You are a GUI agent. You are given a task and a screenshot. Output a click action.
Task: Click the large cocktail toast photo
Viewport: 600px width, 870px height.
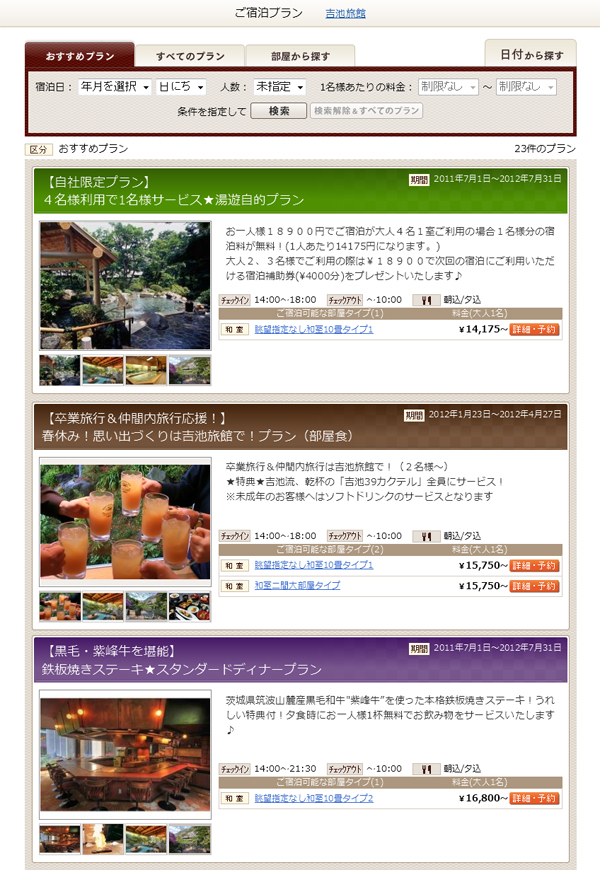pyautogui.click(x=125, y=521)
